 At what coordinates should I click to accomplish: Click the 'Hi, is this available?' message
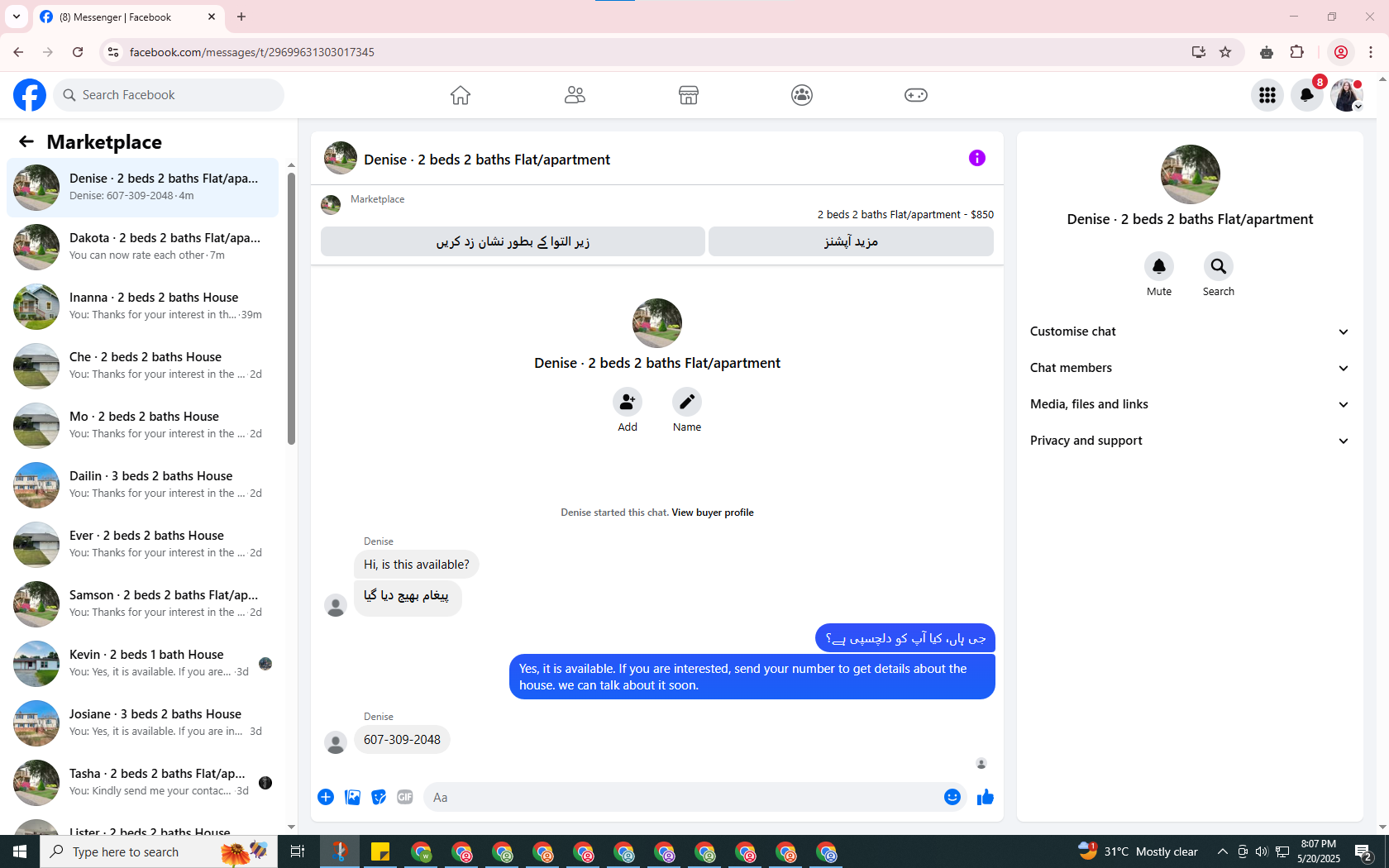416,565
